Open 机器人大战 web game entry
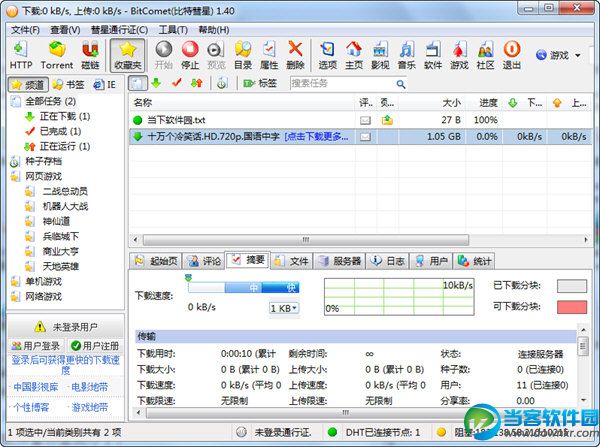Viewport: 600px width, 447px height. pos(65,206)
